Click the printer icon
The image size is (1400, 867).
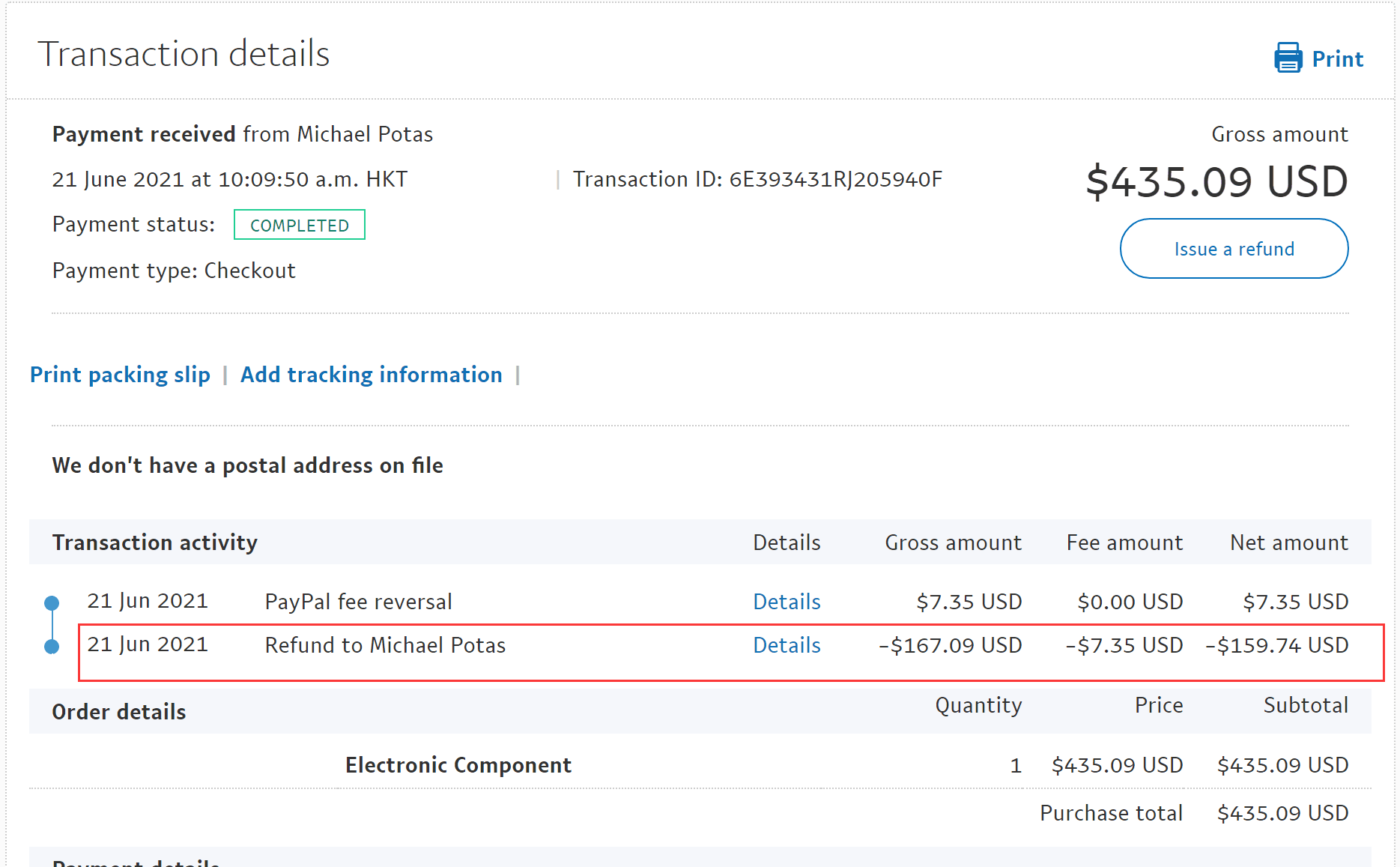coord(1288,58)
